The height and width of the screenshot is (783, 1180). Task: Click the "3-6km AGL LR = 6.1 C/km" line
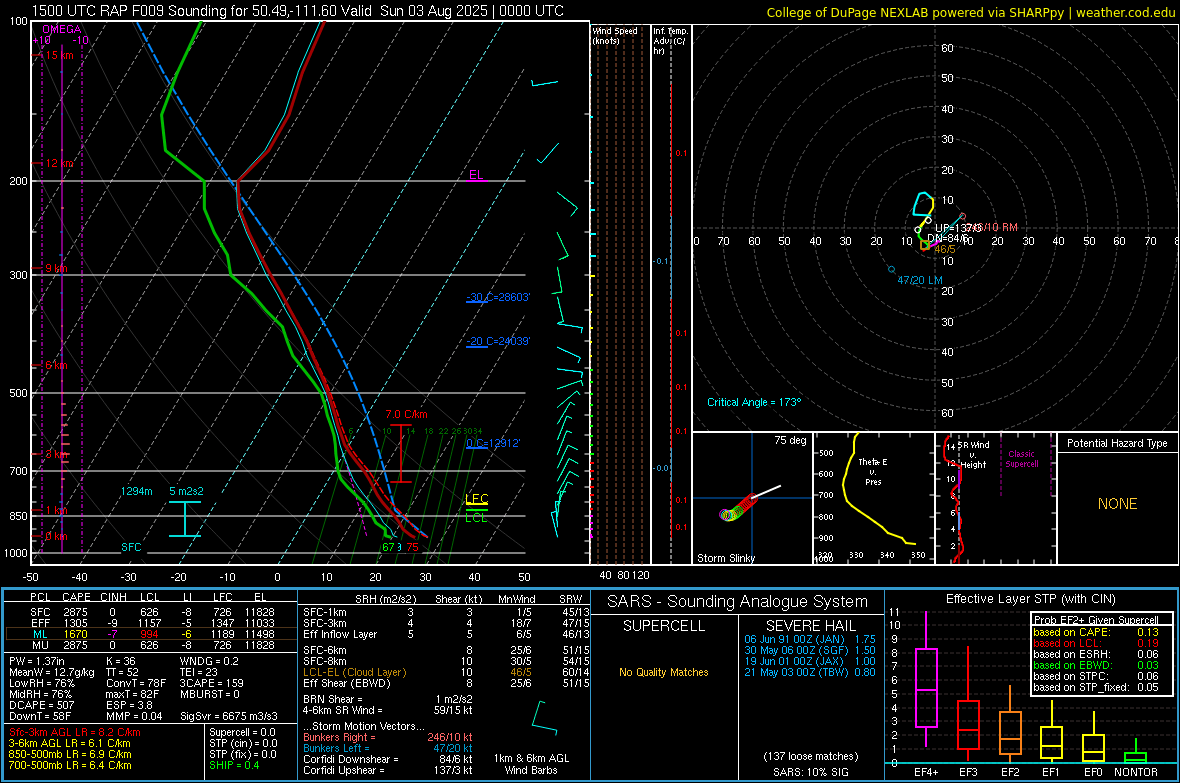tap(69, 743)
